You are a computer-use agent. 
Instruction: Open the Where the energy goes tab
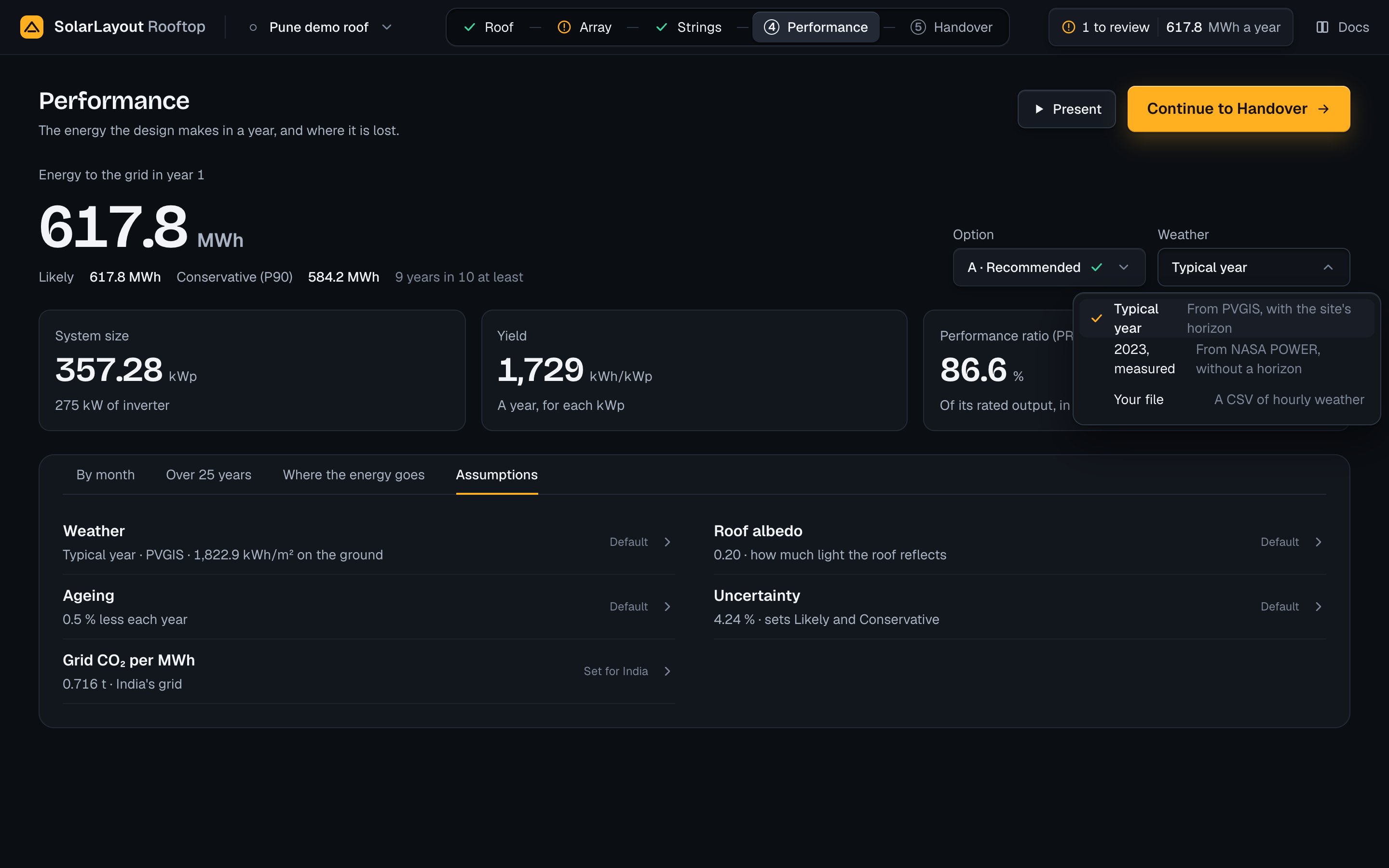[354, 475]
